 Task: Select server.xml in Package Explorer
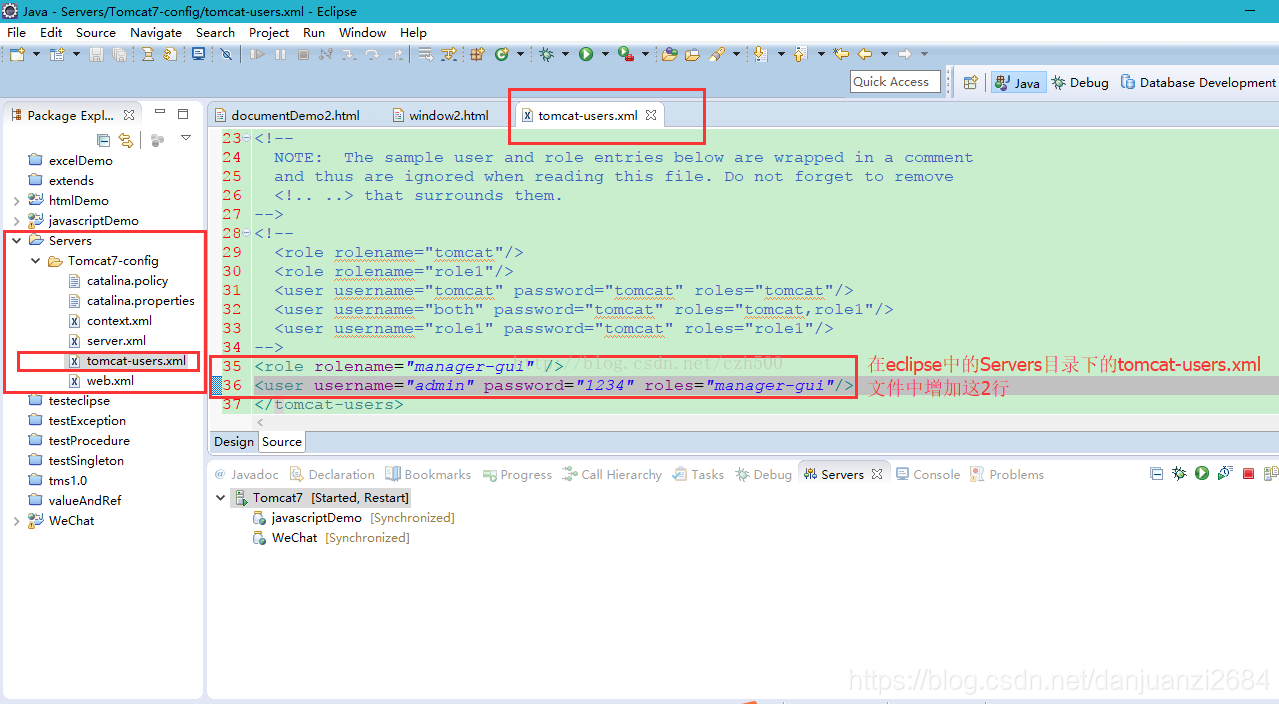pyautogui.click(x=107, y=340)
